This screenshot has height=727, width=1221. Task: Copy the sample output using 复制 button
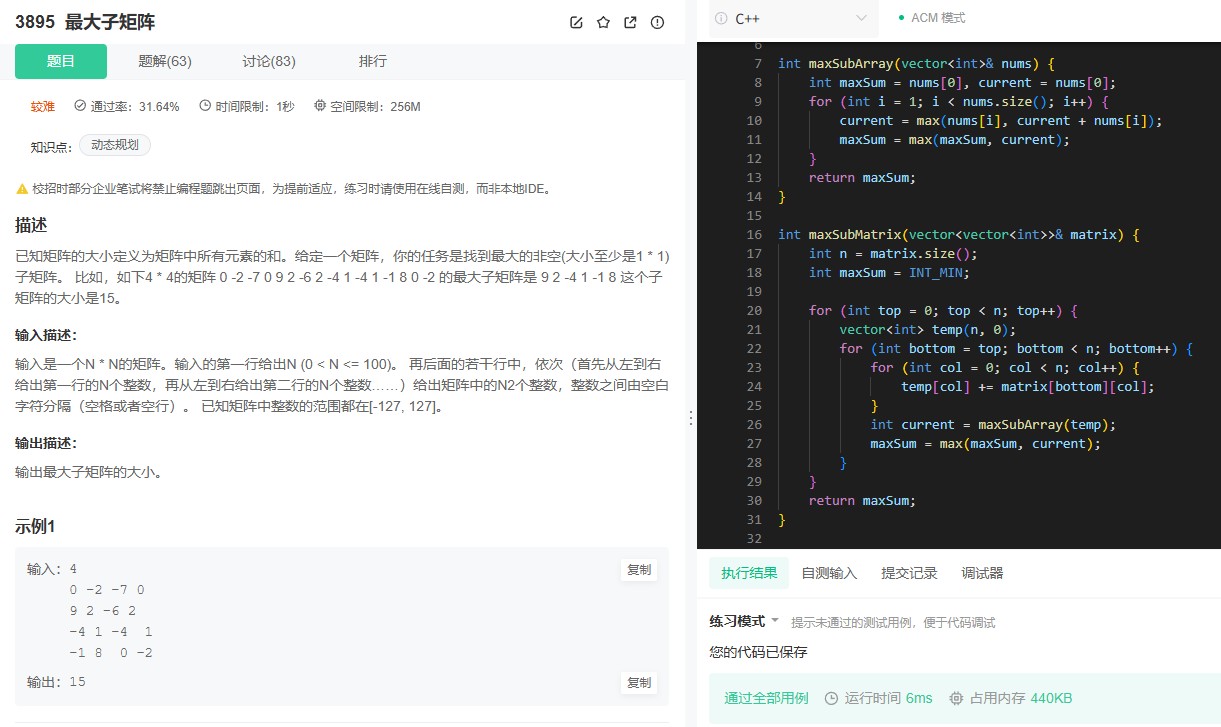click(638, 682)
